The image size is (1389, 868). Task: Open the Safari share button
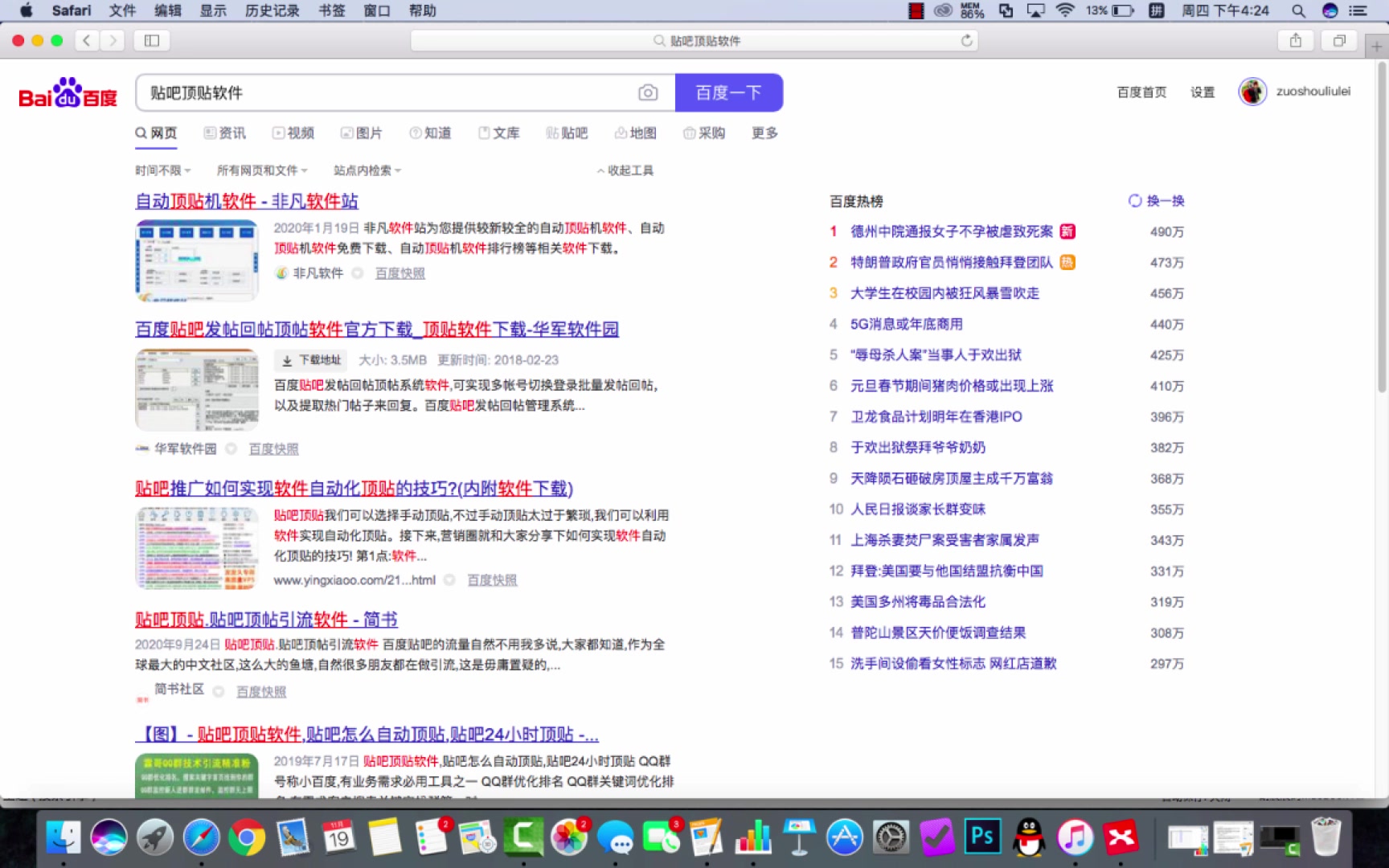tap(1296, 40)
